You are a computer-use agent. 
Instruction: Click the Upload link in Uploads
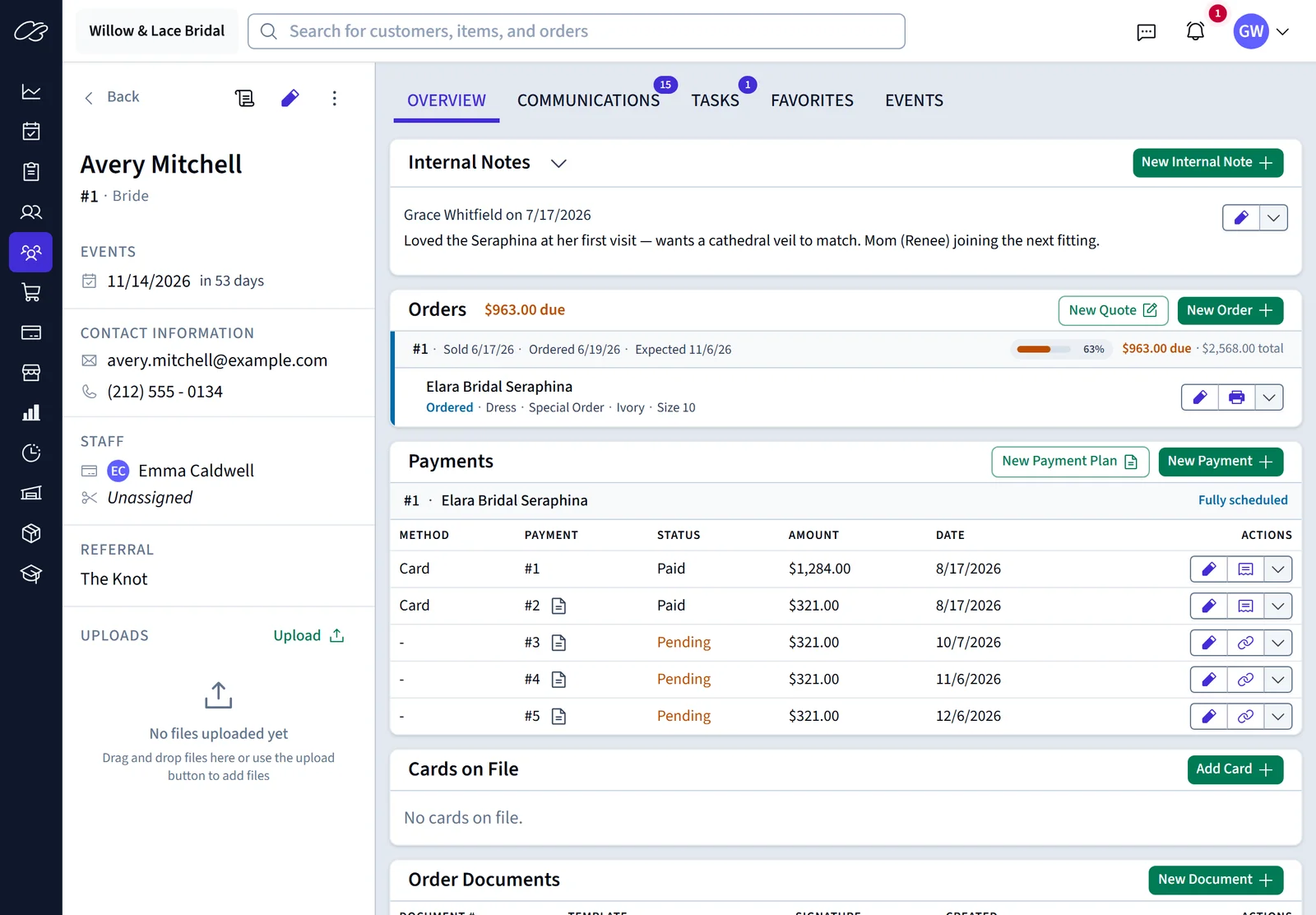[308, 635]
